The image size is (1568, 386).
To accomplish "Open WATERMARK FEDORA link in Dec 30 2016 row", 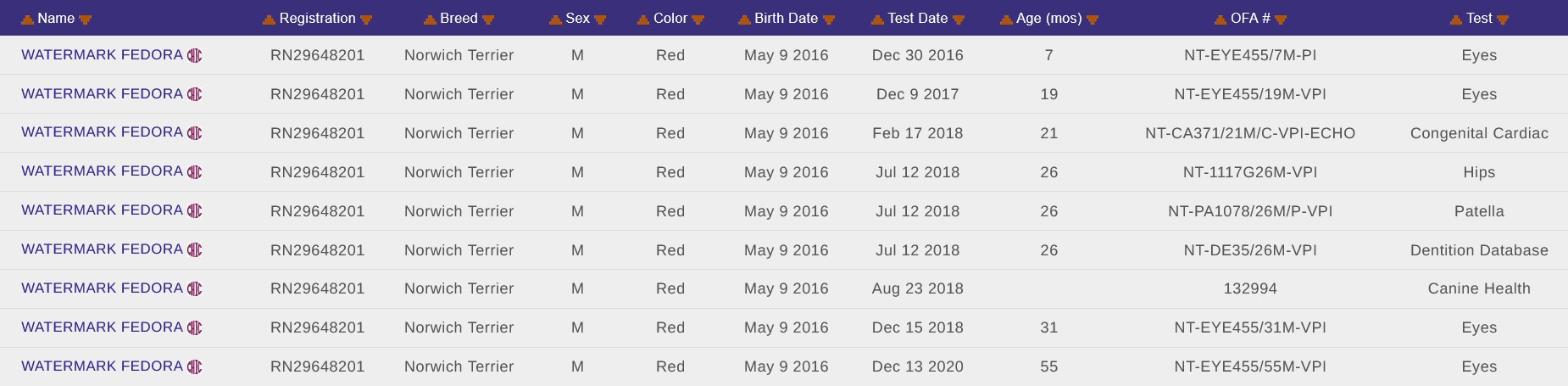I will (102, 55).
